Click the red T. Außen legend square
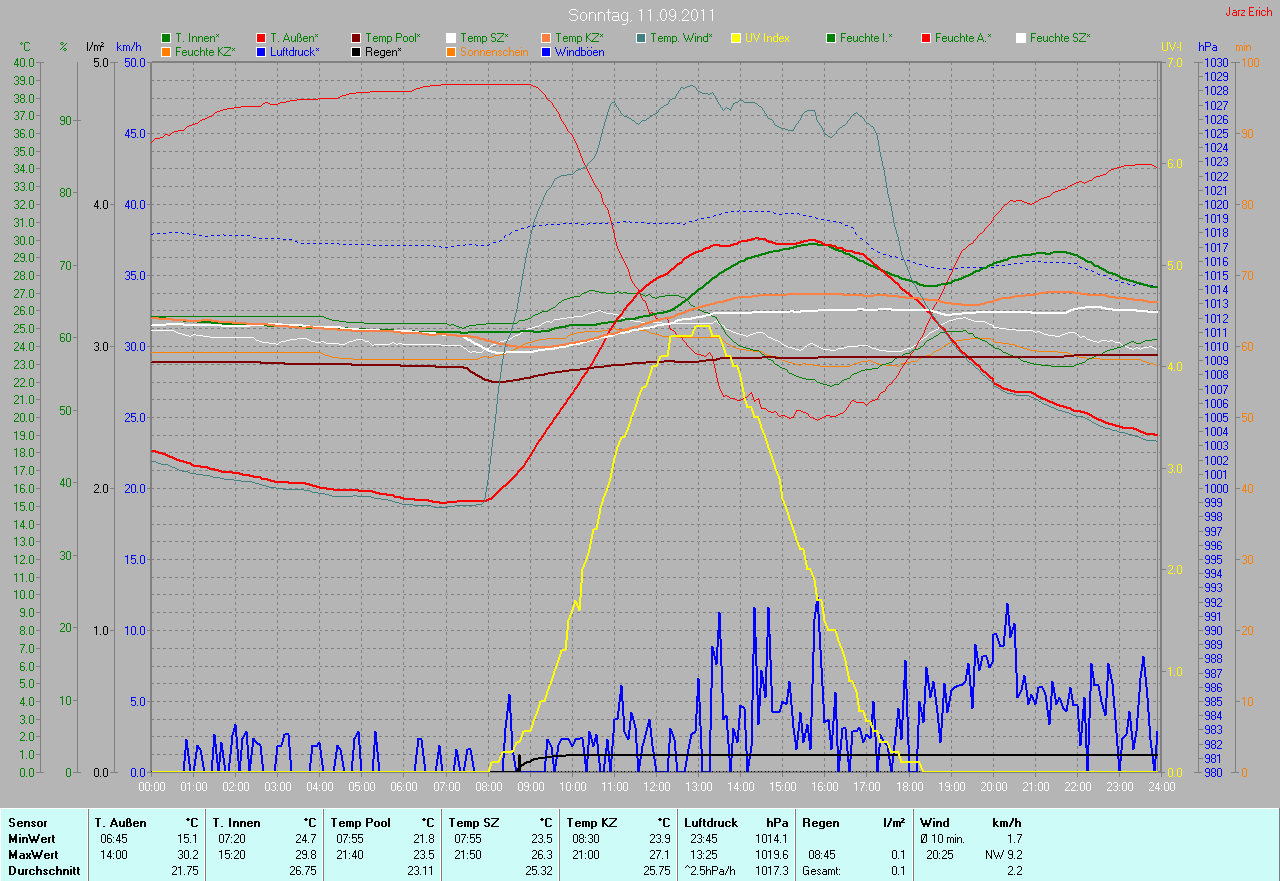This screenshot has height=881, width=1280. [x=261, y=38]
